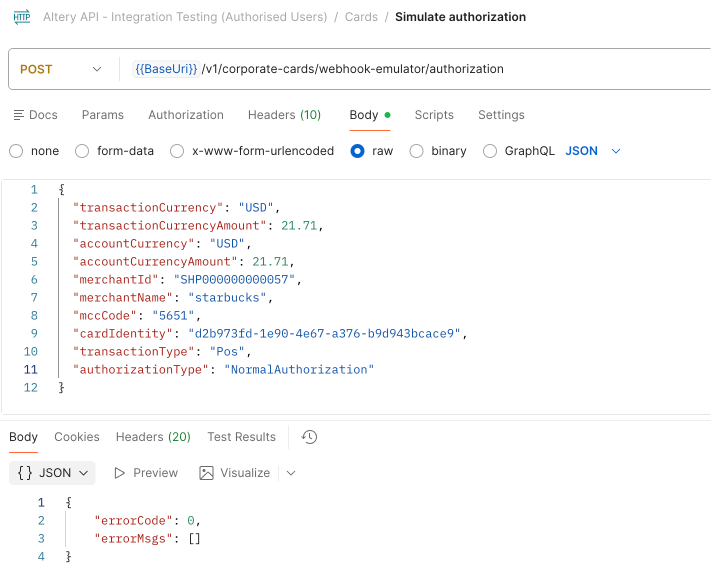Select the none body radio button
This screenshot has height=585, width=711.
(16, 151)
